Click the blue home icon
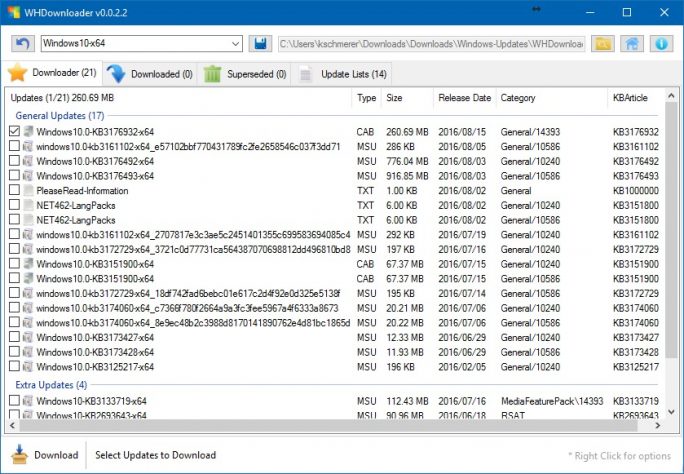The width and height of the screenshot is (684, 474). pos(632,44)
